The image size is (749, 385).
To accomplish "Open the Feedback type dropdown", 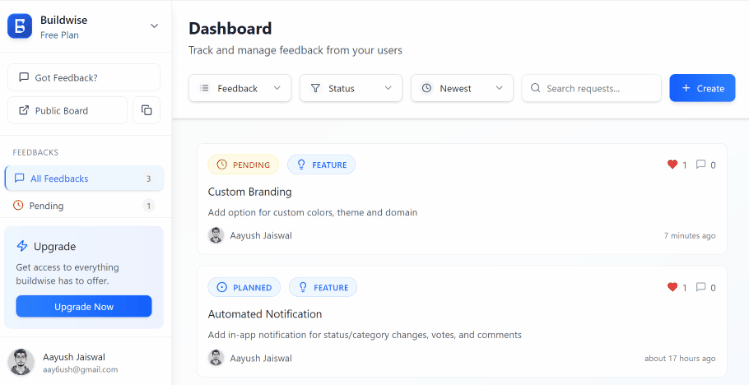I will (240, 88).
